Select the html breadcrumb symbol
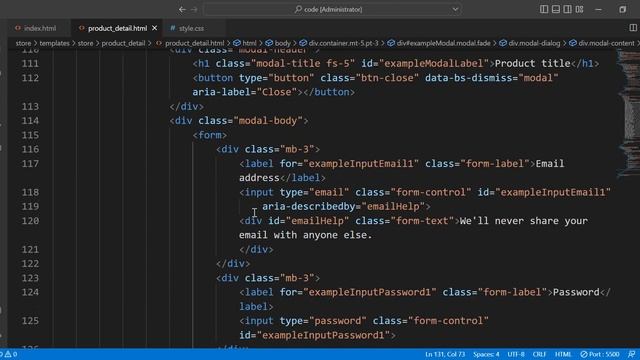 click(245, 43)
